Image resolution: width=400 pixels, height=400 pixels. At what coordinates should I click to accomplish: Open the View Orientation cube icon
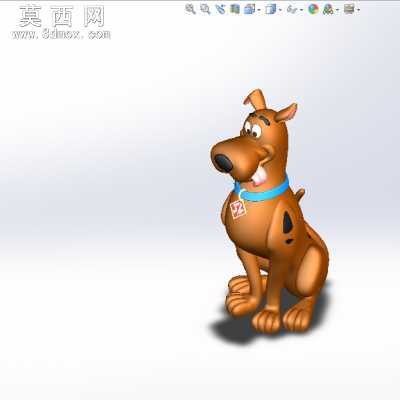(249, 9)
